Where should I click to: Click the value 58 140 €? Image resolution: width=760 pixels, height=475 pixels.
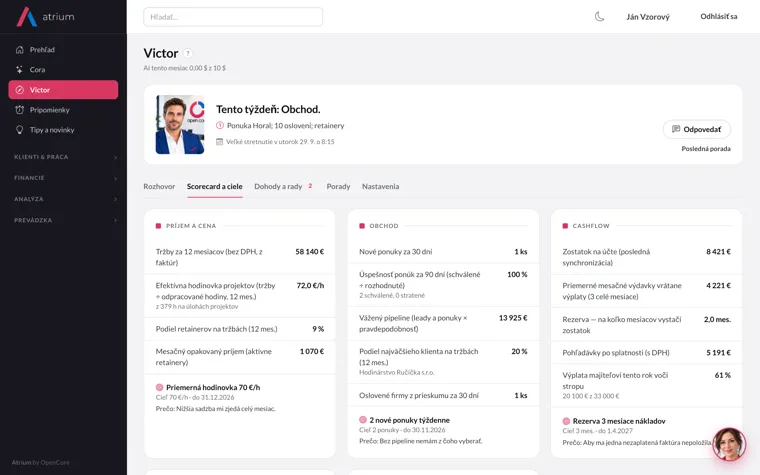[310, 252]
